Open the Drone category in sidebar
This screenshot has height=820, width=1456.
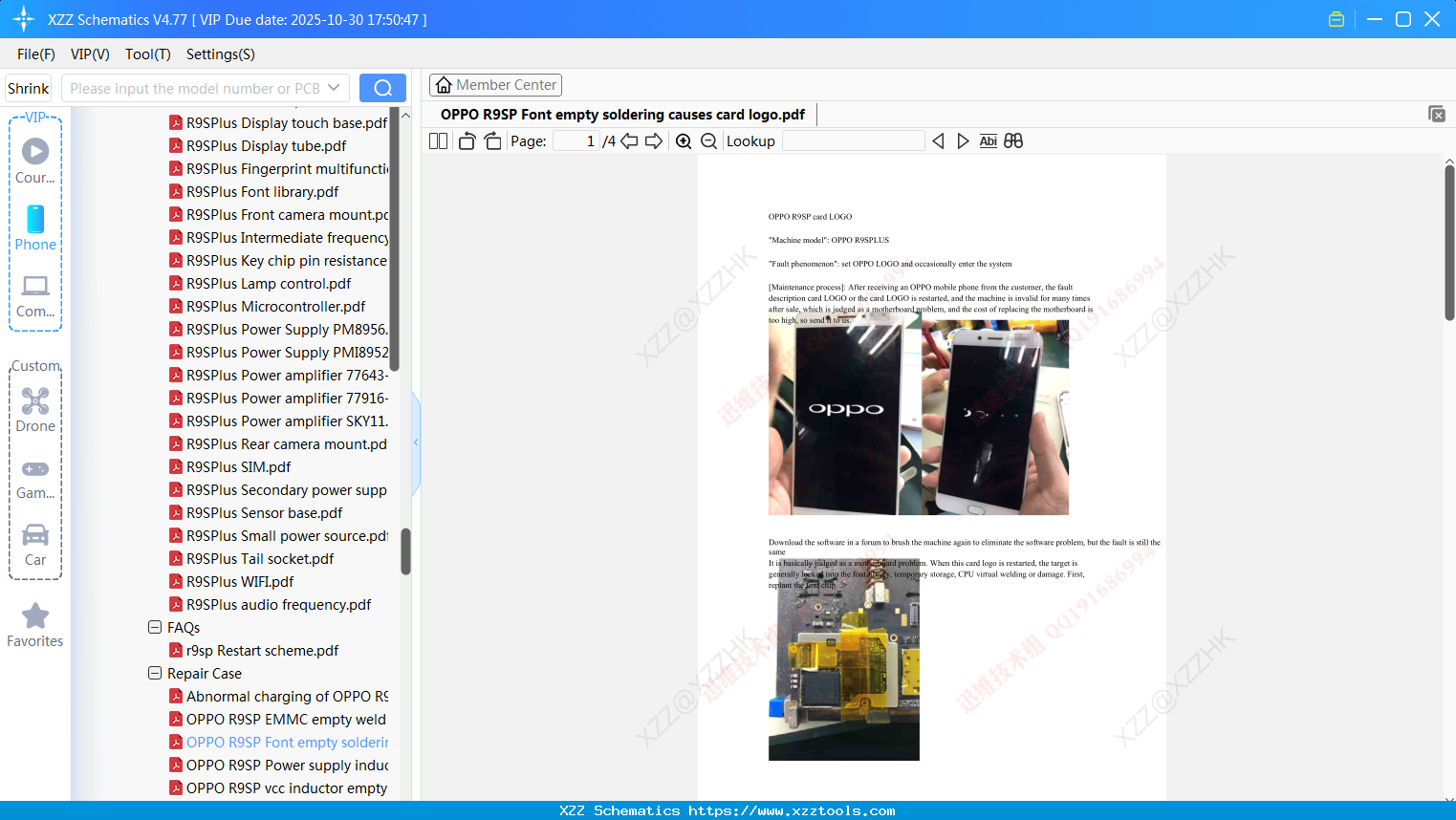(x=35, y=410)
